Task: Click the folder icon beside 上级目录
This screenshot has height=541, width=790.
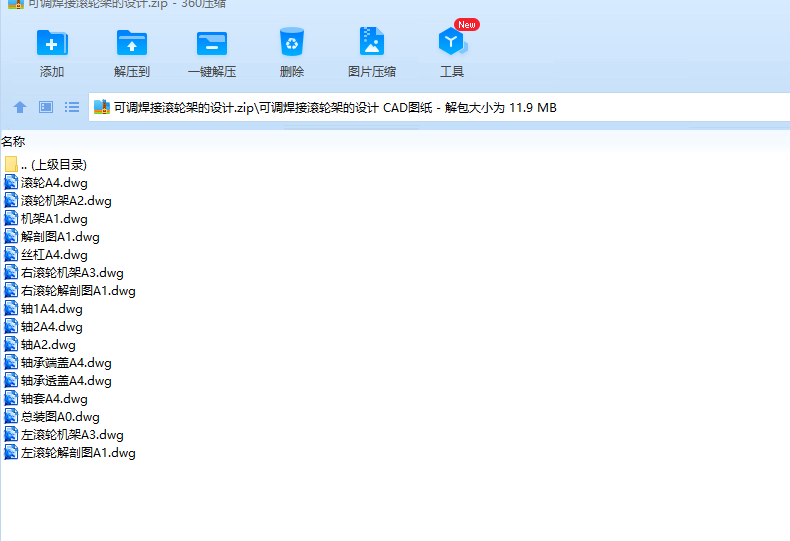Action: (x=11, y=164)
